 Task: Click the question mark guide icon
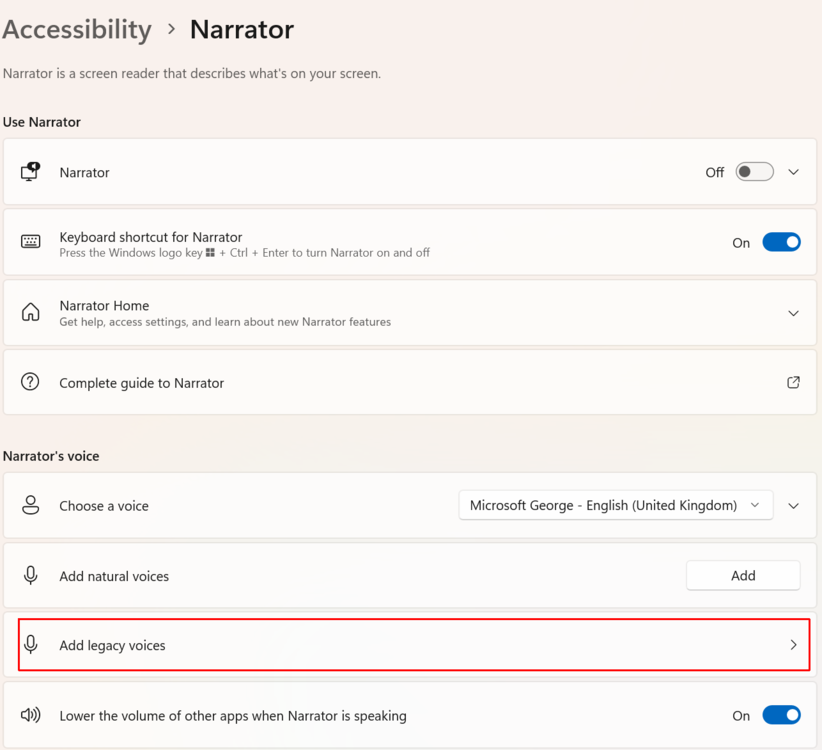(x=30, y=382)
